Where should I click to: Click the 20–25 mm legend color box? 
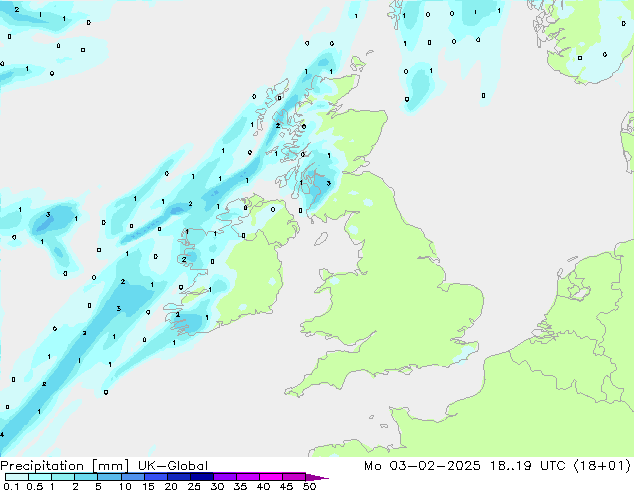pos(179,477)
